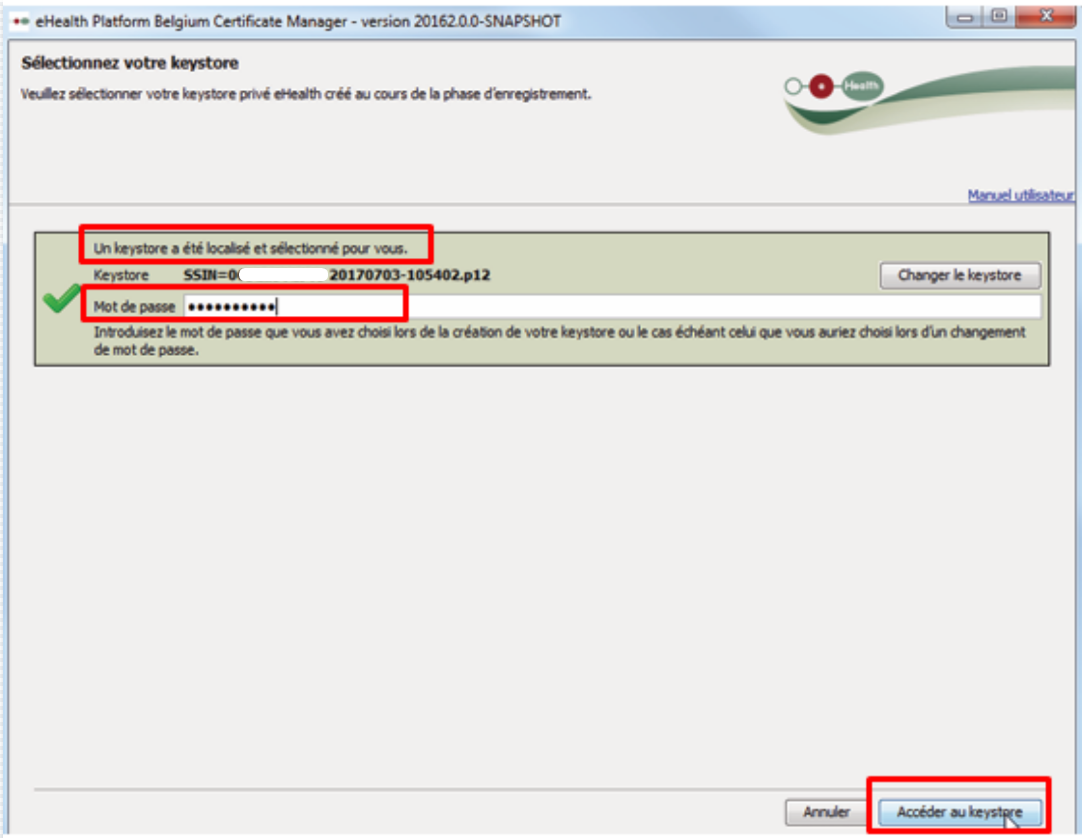The width and height of the screenshot is (1082, 838).
Task: Cancel with the Annuler button
Action: (826, 812)
